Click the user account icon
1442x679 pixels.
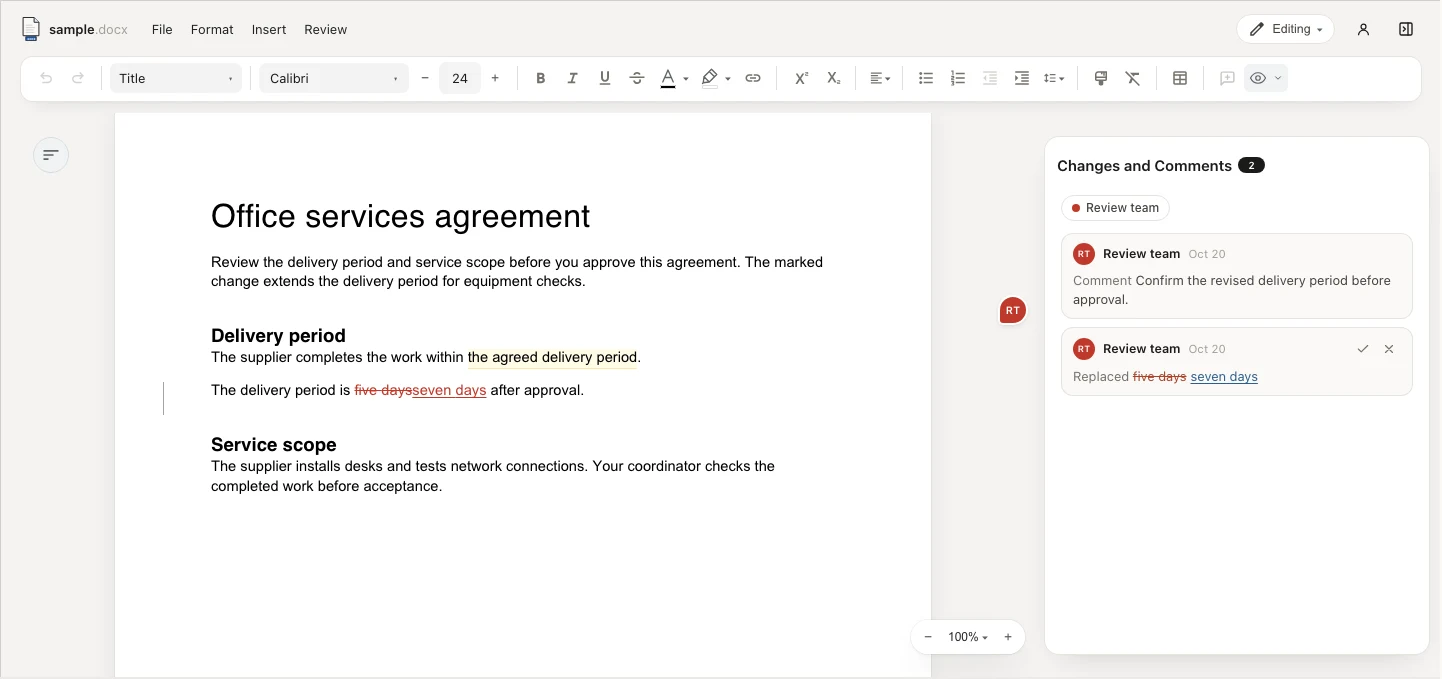pyautogui.click(x=1363, y=29)
